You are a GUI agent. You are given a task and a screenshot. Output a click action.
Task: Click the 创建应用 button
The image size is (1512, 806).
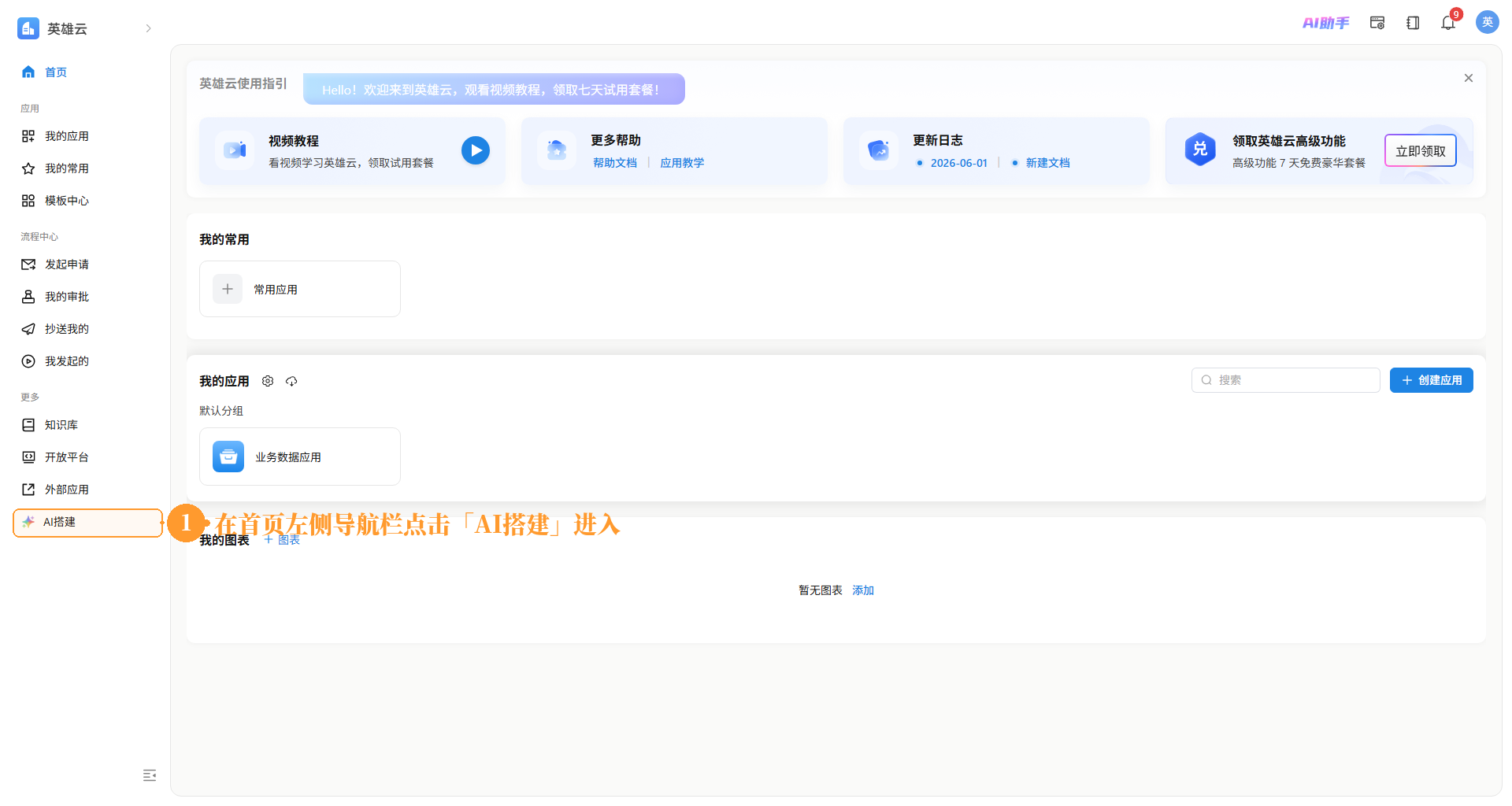click(1431, 380)
